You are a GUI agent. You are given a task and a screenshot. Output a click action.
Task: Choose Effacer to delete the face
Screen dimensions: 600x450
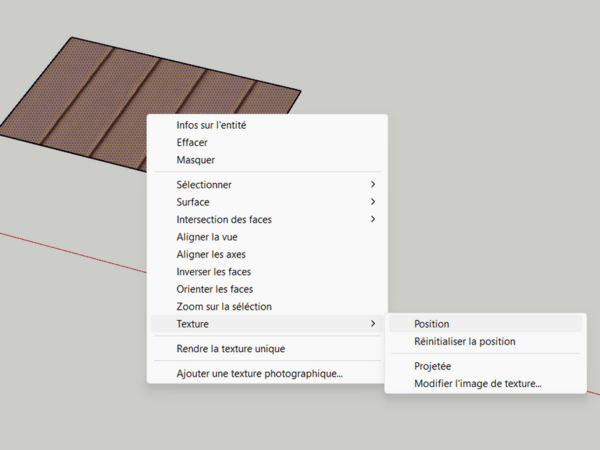[192, 142]
